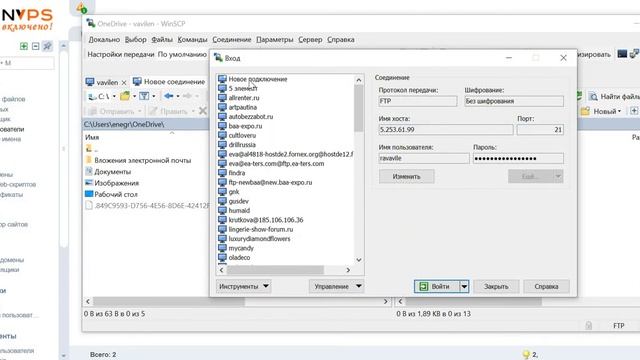The image size is (640, 360).
Task: Click the Найти файлы toolbar button
Action: click(614, 96)
